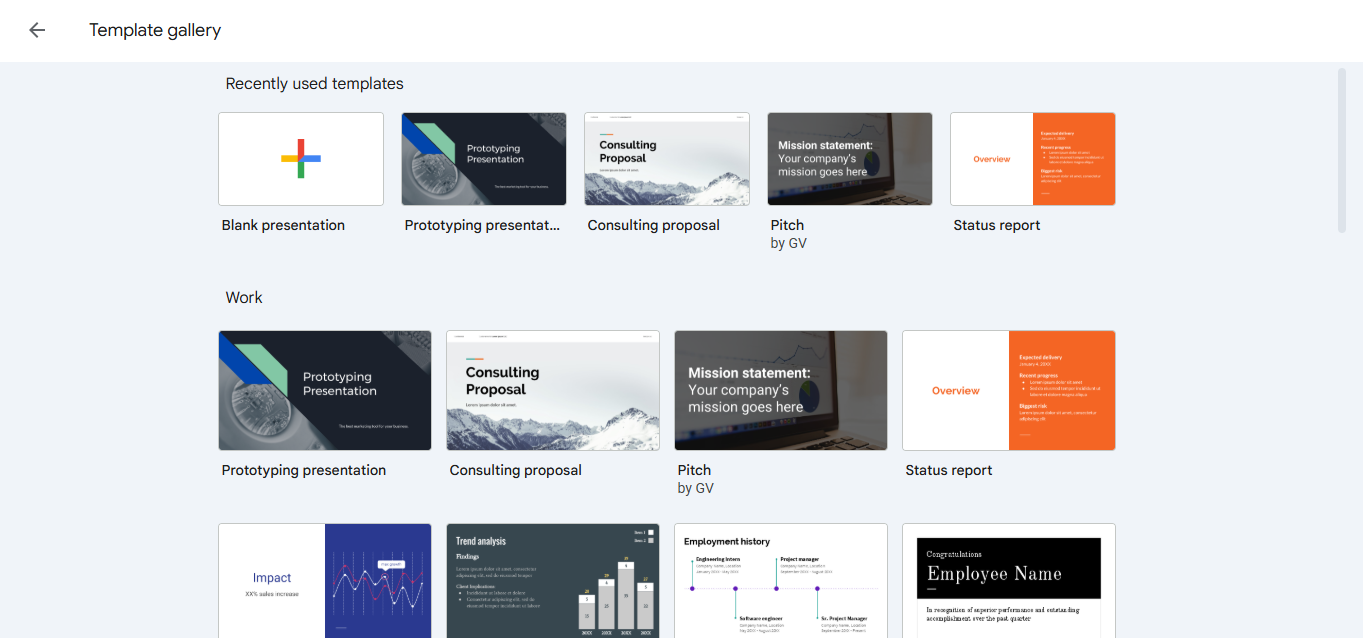Open recently used Consulting Proposal thumbnail
The image size is (1363, 638).
point(667,159)
